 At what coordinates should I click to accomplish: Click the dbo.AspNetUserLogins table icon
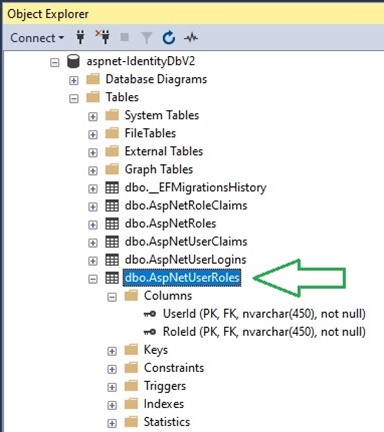[112, 260]
